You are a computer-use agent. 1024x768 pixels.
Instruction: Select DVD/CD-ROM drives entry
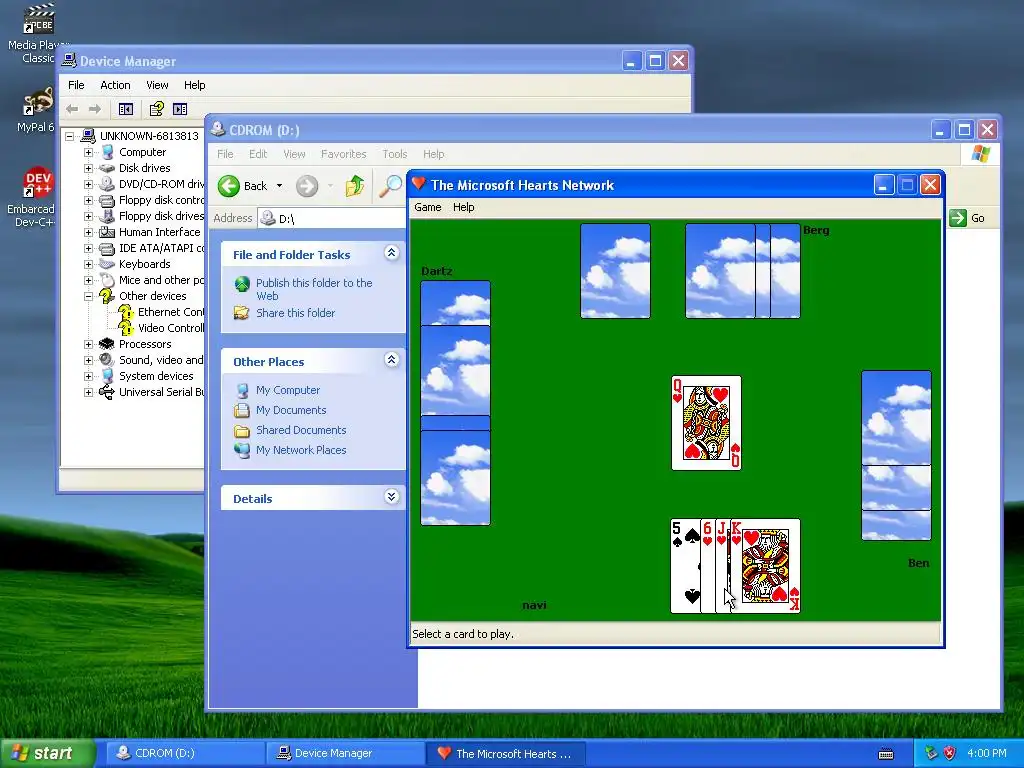(161, 184)
